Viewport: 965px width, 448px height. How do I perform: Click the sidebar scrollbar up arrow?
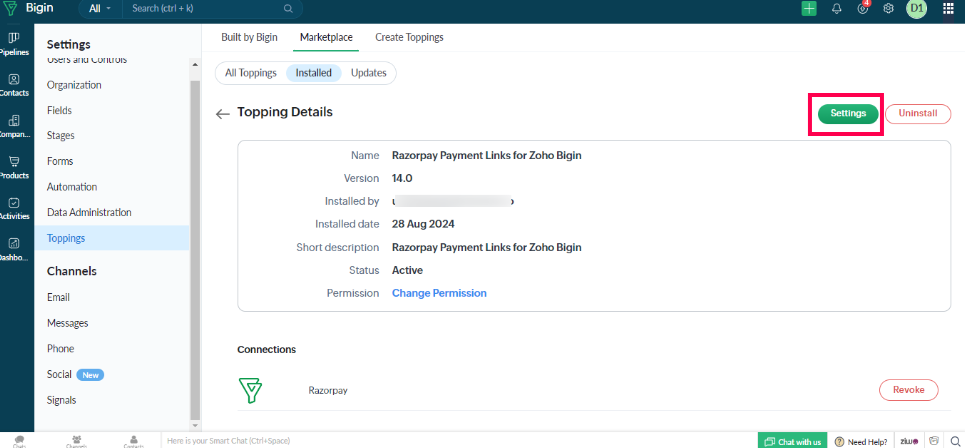coord(195,64)
